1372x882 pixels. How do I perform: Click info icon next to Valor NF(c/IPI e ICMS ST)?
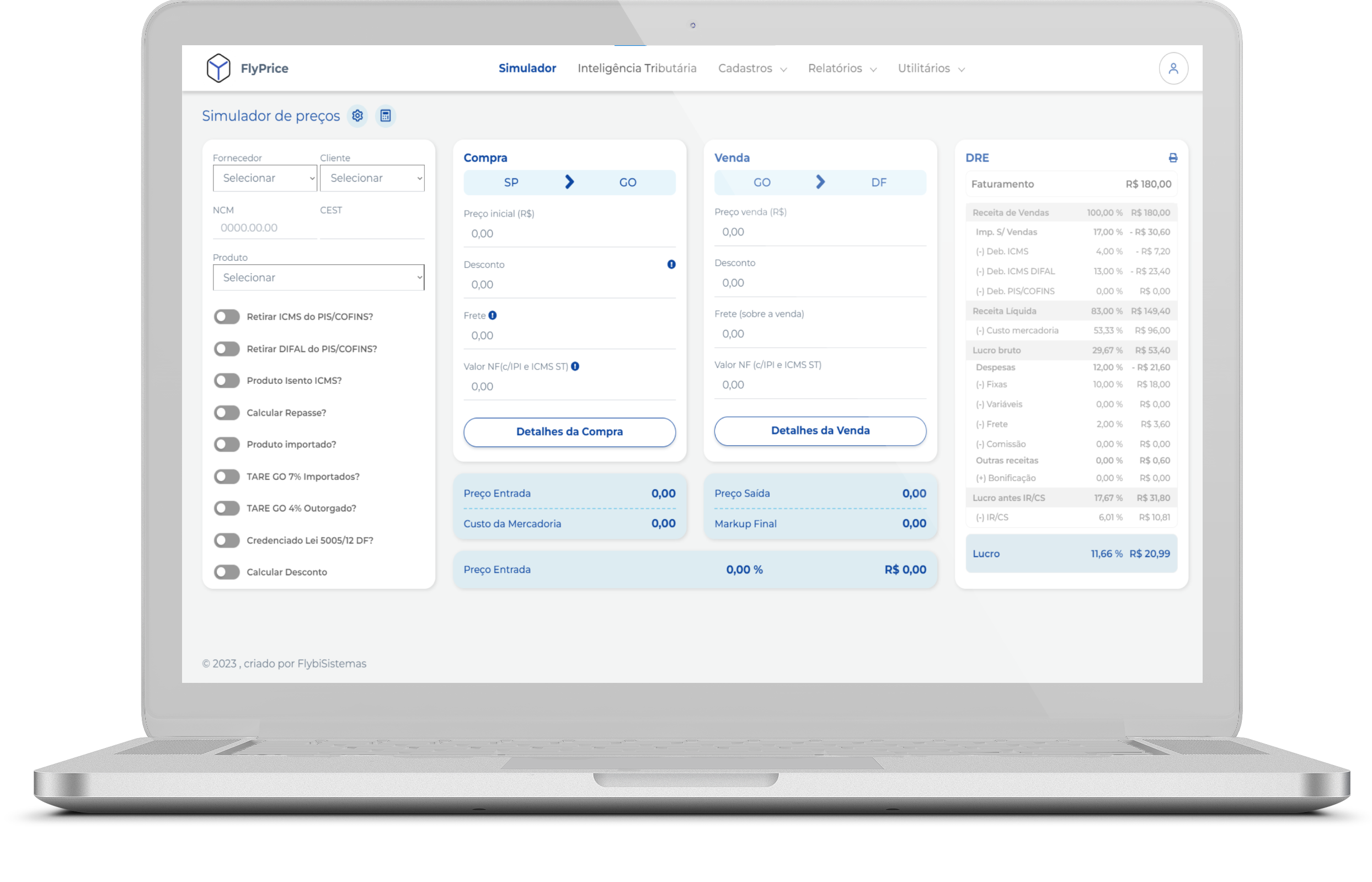point(574,366)
